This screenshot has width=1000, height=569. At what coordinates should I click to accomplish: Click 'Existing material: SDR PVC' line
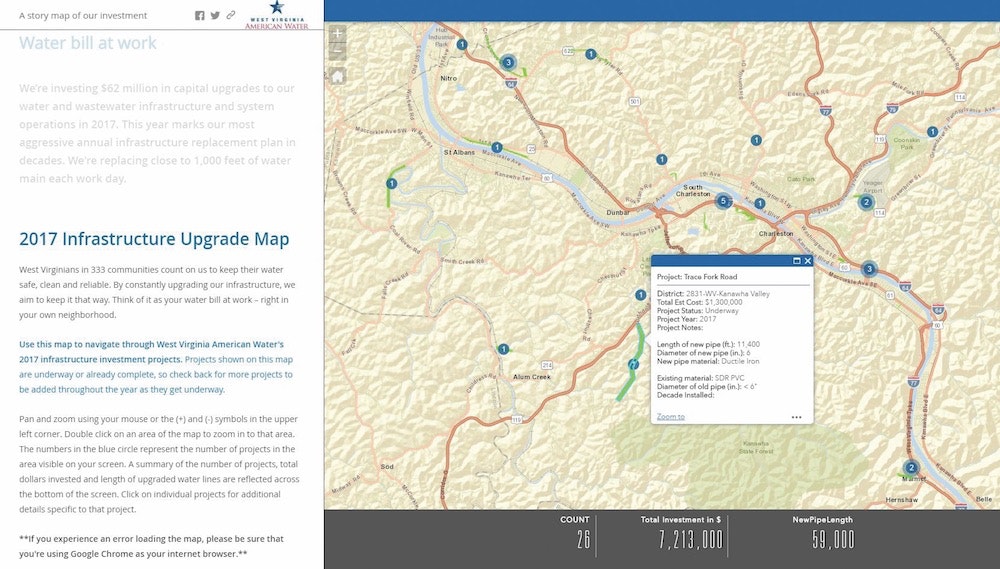click(x=700, y=378)
